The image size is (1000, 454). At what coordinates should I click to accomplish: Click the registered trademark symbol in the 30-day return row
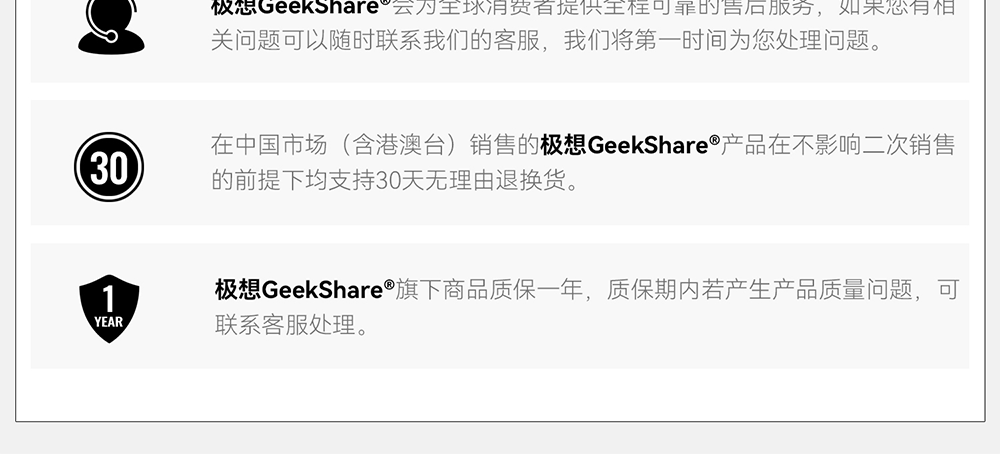point(714,140)
